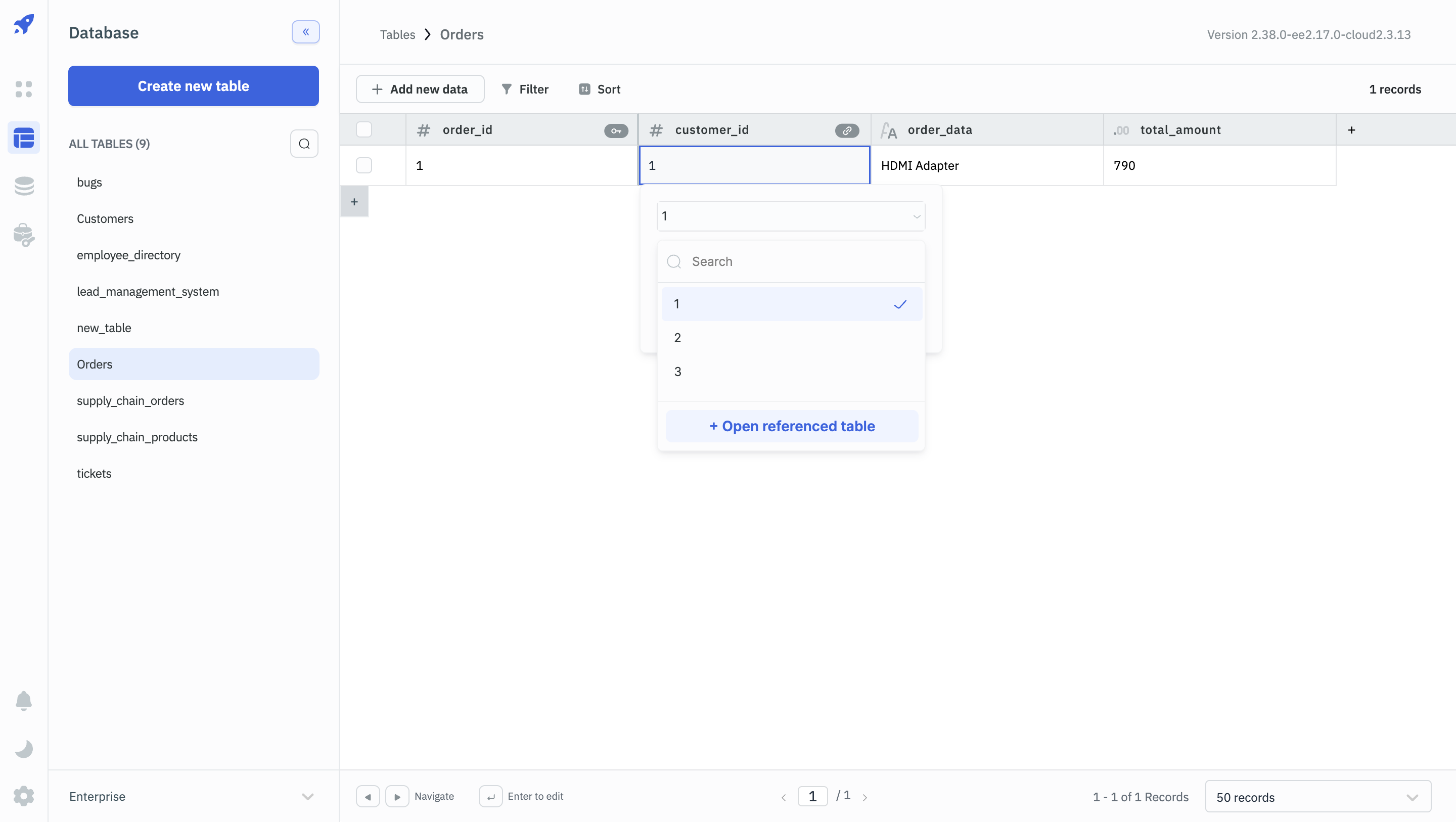Viewport: 1456px width, 822px height.
Task: Open the apps grid icon in the sidebar
Action: (24, 89)
